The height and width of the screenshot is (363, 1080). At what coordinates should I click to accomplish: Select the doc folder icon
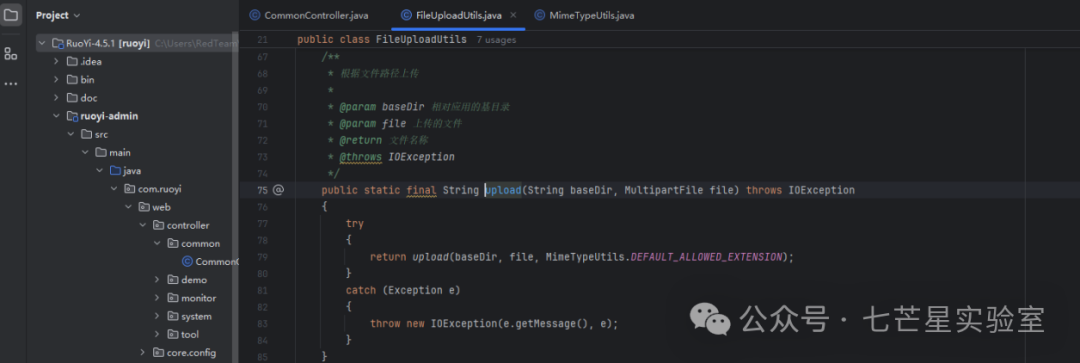tap(72, 98)
